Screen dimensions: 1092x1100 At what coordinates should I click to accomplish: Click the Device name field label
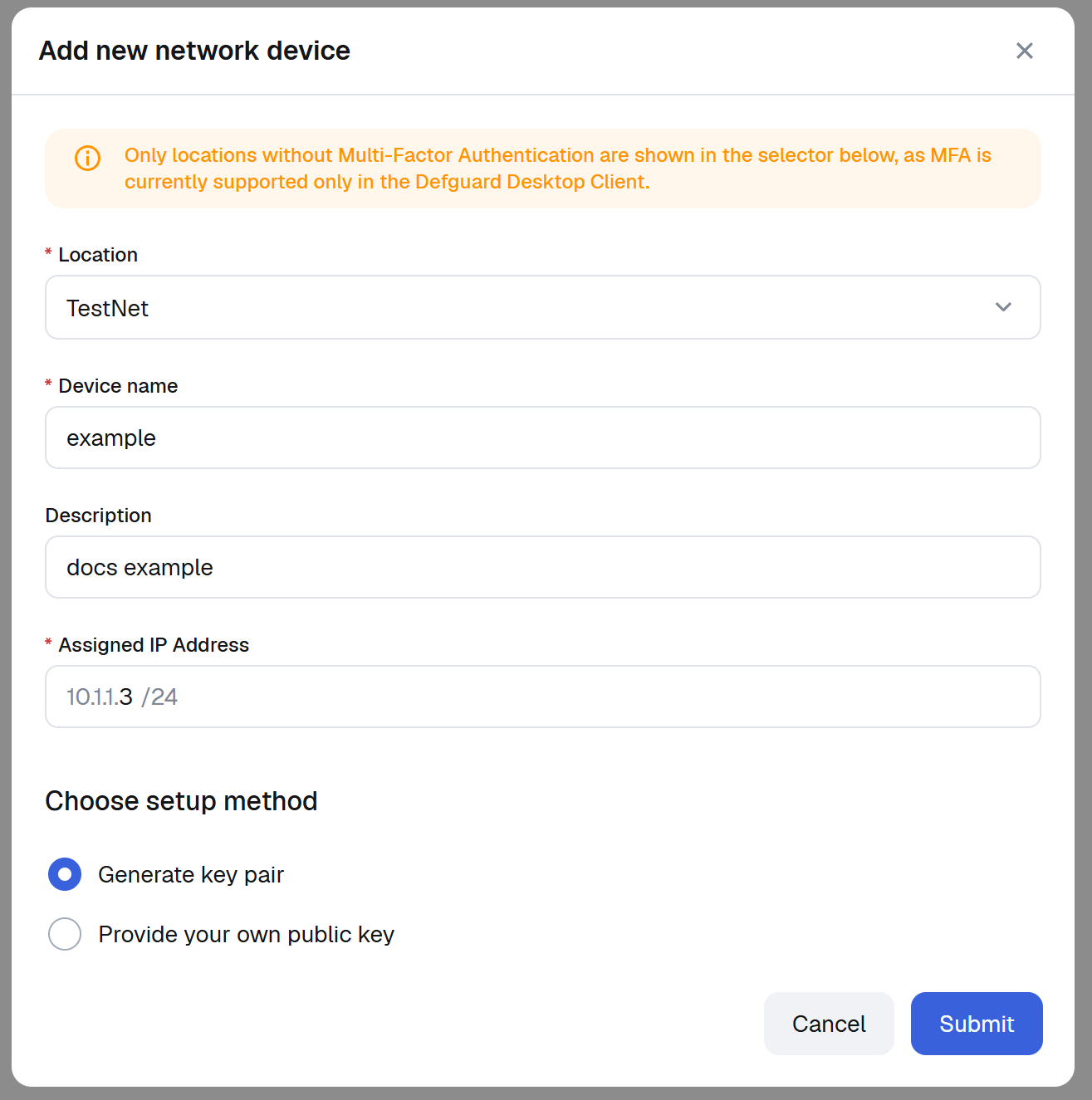click(x=118, y=386)
